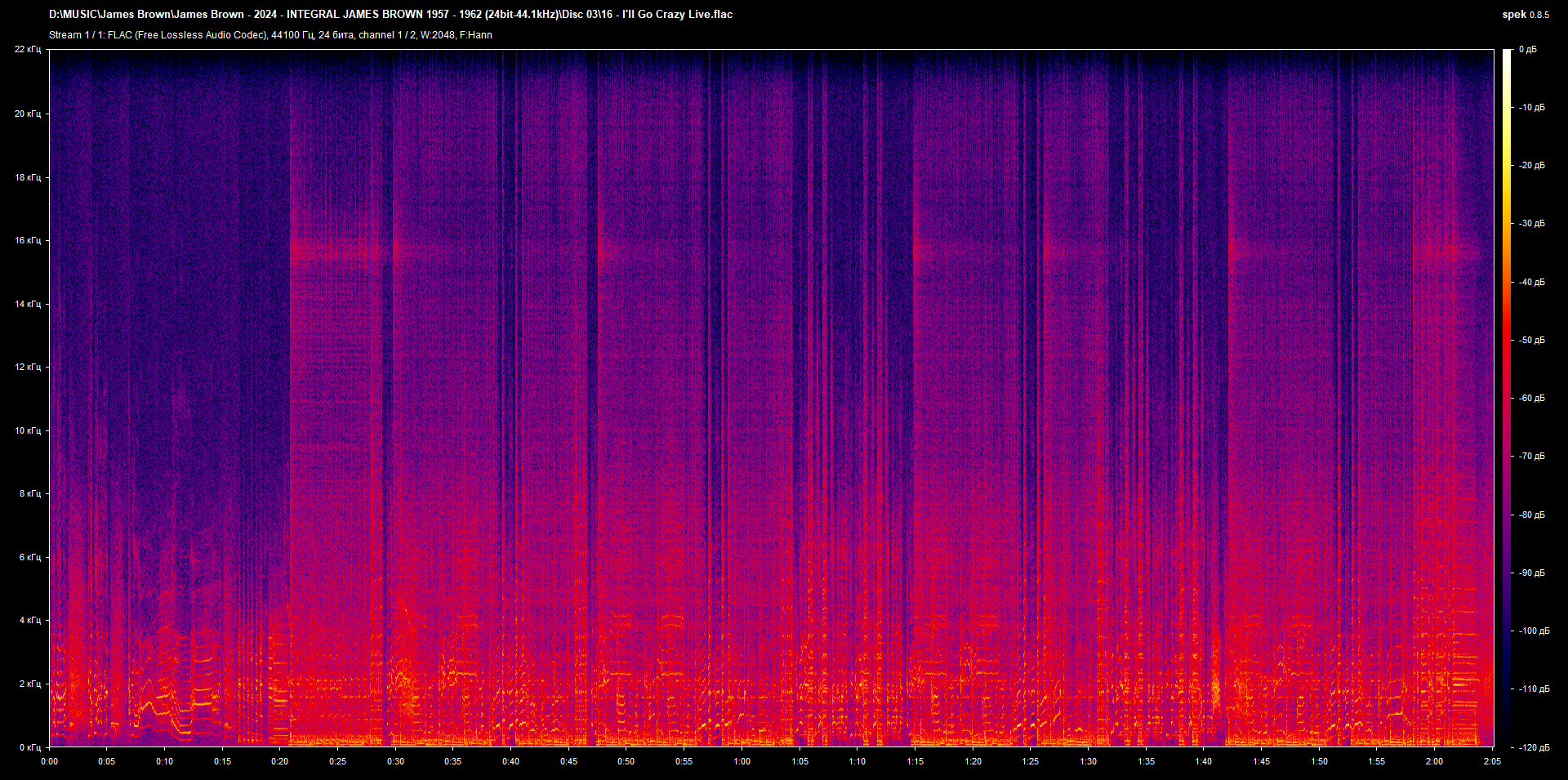Image resolution: width=1568 pixels, height=780 pixels.
Task: Click the stream info line with FLAC codec
Action: point(270,35)
